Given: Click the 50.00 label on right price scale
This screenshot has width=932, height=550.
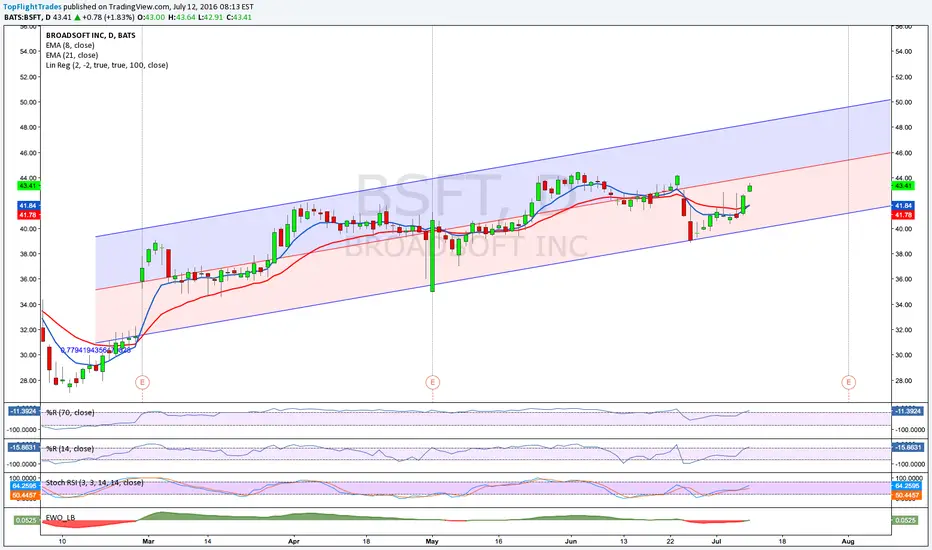Looking at the screenshot, I should click(903, 102).
